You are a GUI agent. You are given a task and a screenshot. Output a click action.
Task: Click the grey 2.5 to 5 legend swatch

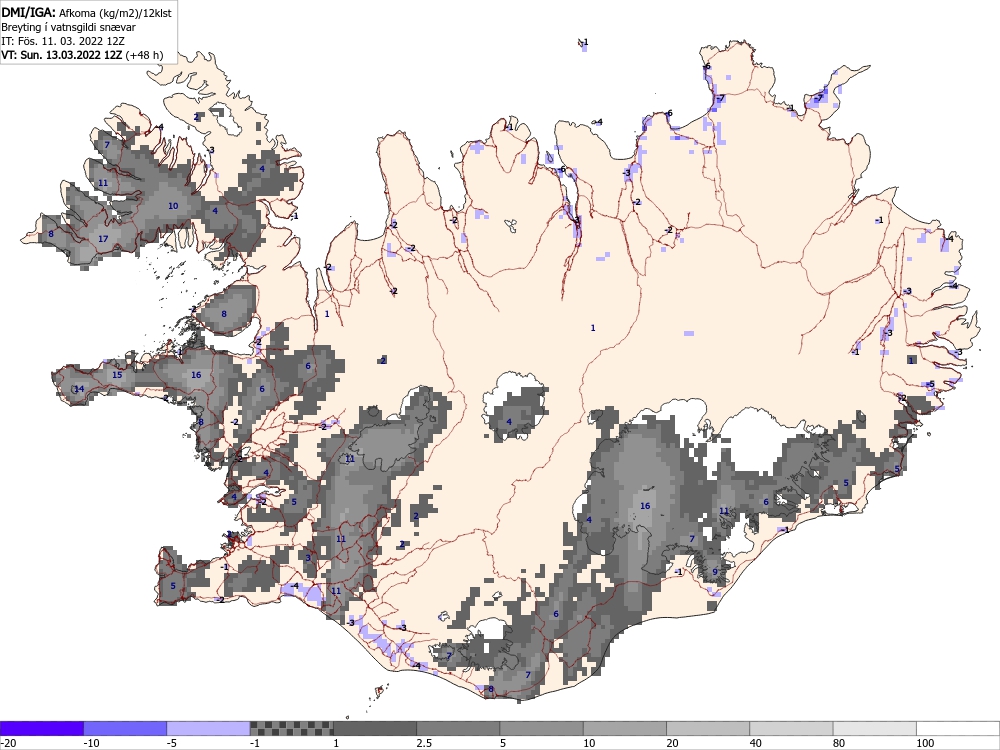coord(458,728)
